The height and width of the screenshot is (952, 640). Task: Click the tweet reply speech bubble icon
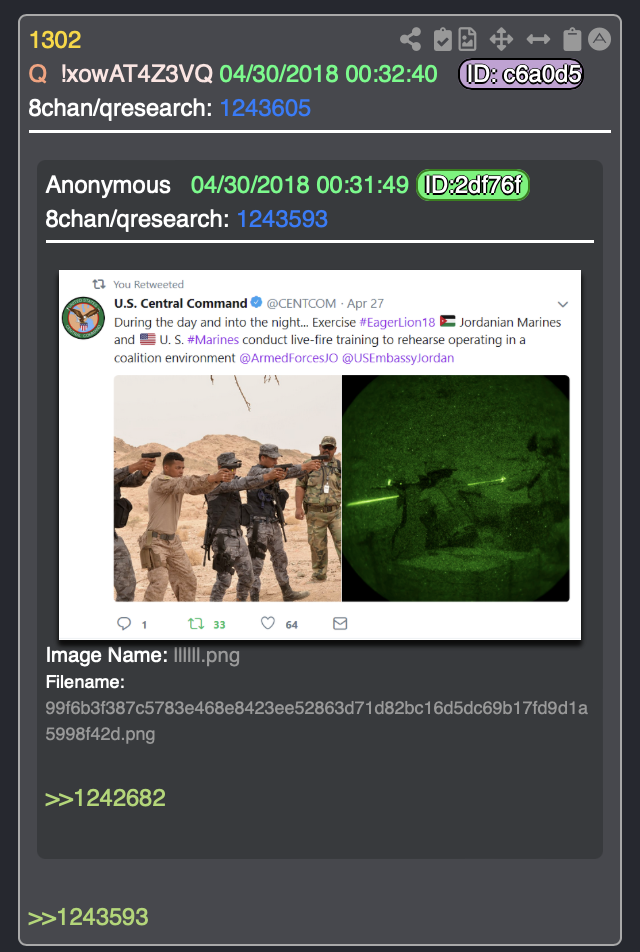click(124, 624)
